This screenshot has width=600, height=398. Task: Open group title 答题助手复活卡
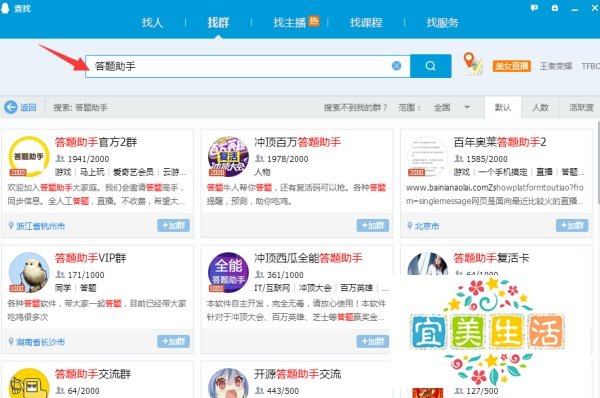pos(491,258)
